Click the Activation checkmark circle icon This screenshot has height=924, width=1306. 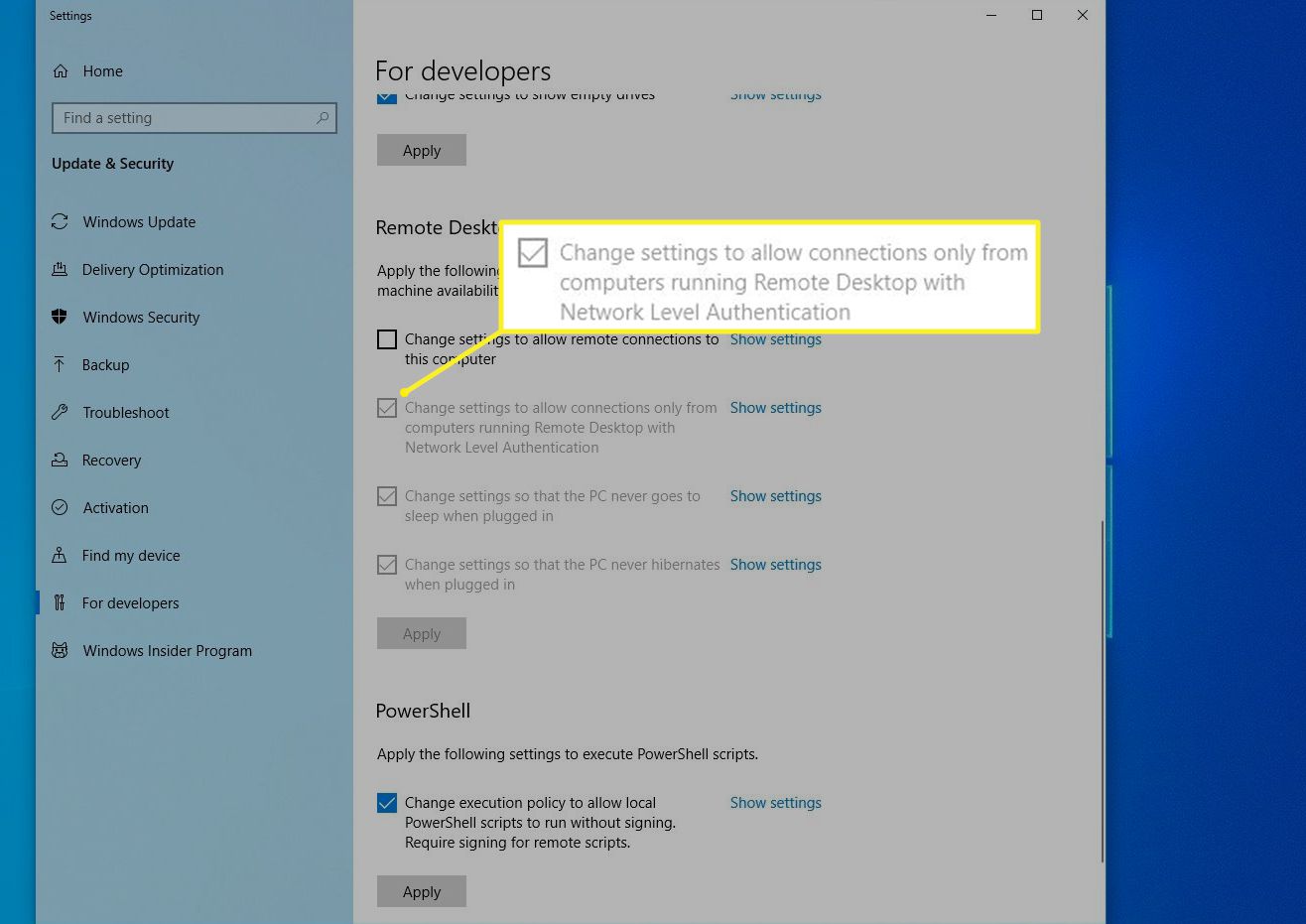tap(60, 508)
